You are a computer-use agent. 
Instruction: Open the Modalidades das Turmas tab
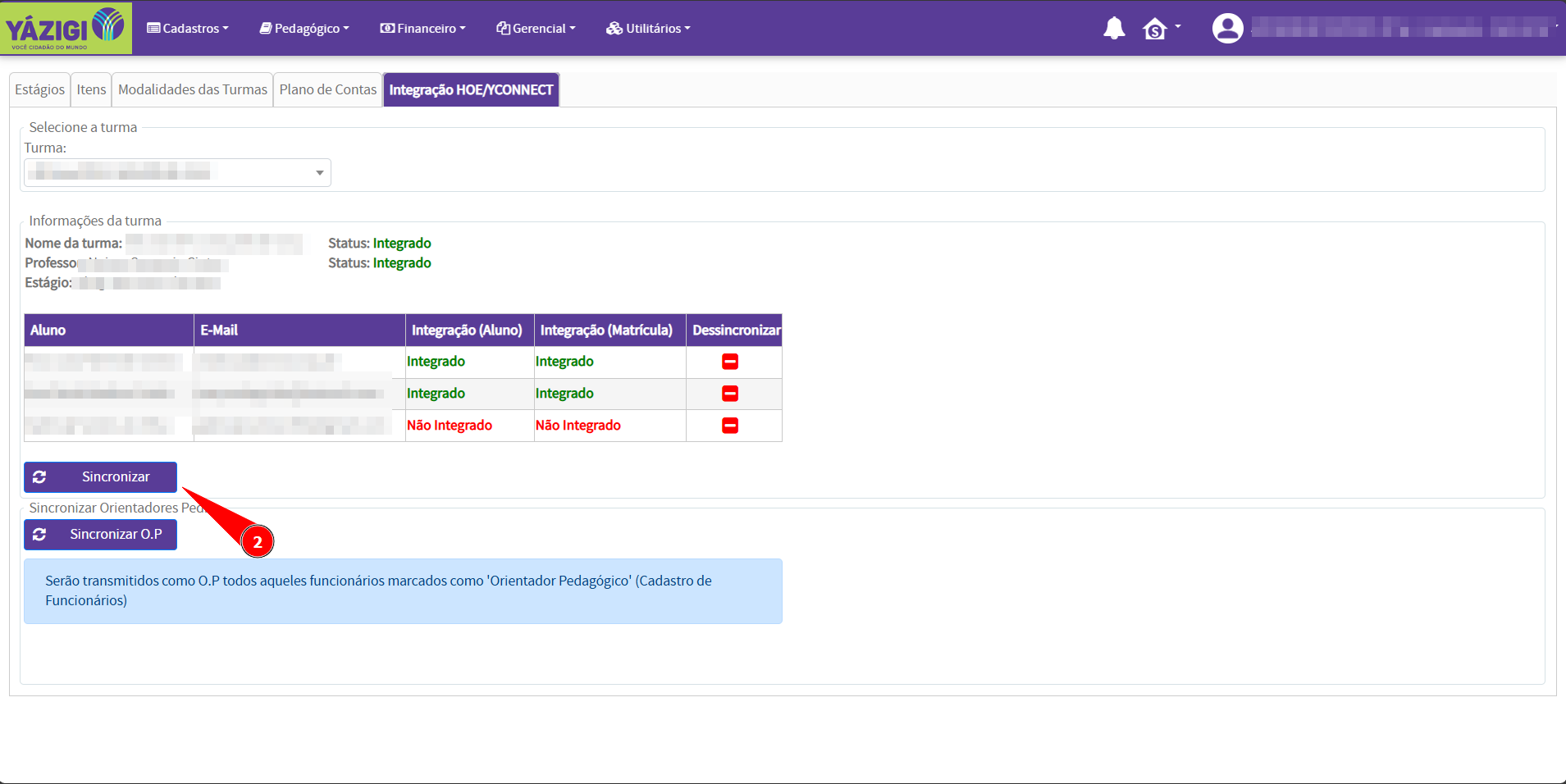[x=193, y=90]
